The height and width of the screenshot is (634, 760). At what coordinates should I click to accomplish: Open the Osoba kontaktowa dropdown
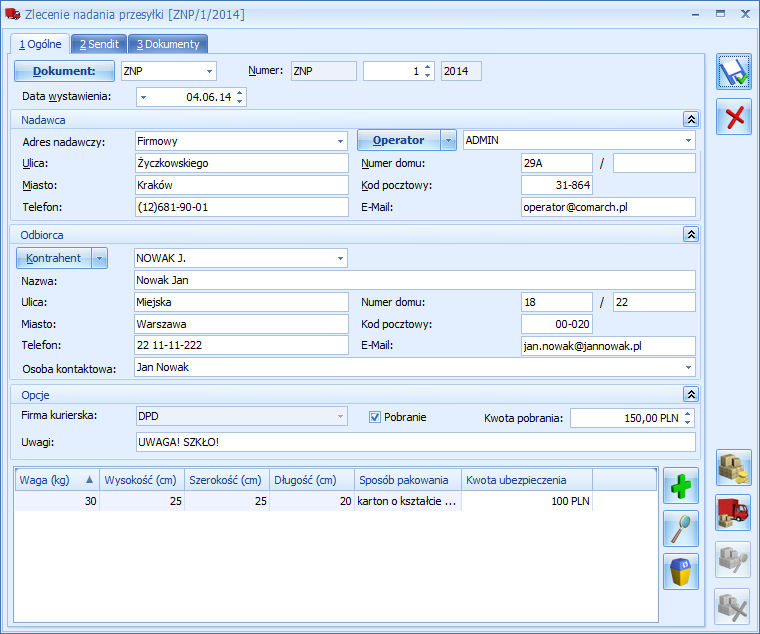tap(688, 367)
